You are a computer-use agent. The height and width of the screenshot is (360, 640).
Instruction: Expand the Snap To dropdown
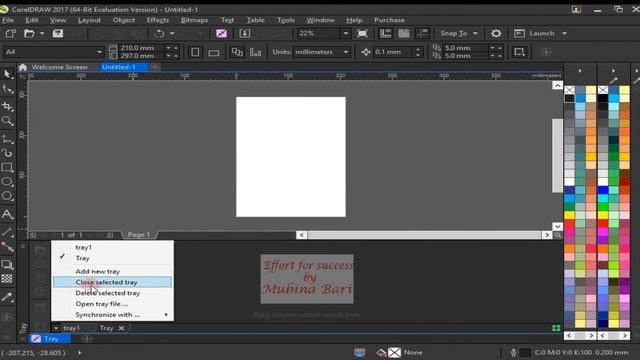(476, 33)
